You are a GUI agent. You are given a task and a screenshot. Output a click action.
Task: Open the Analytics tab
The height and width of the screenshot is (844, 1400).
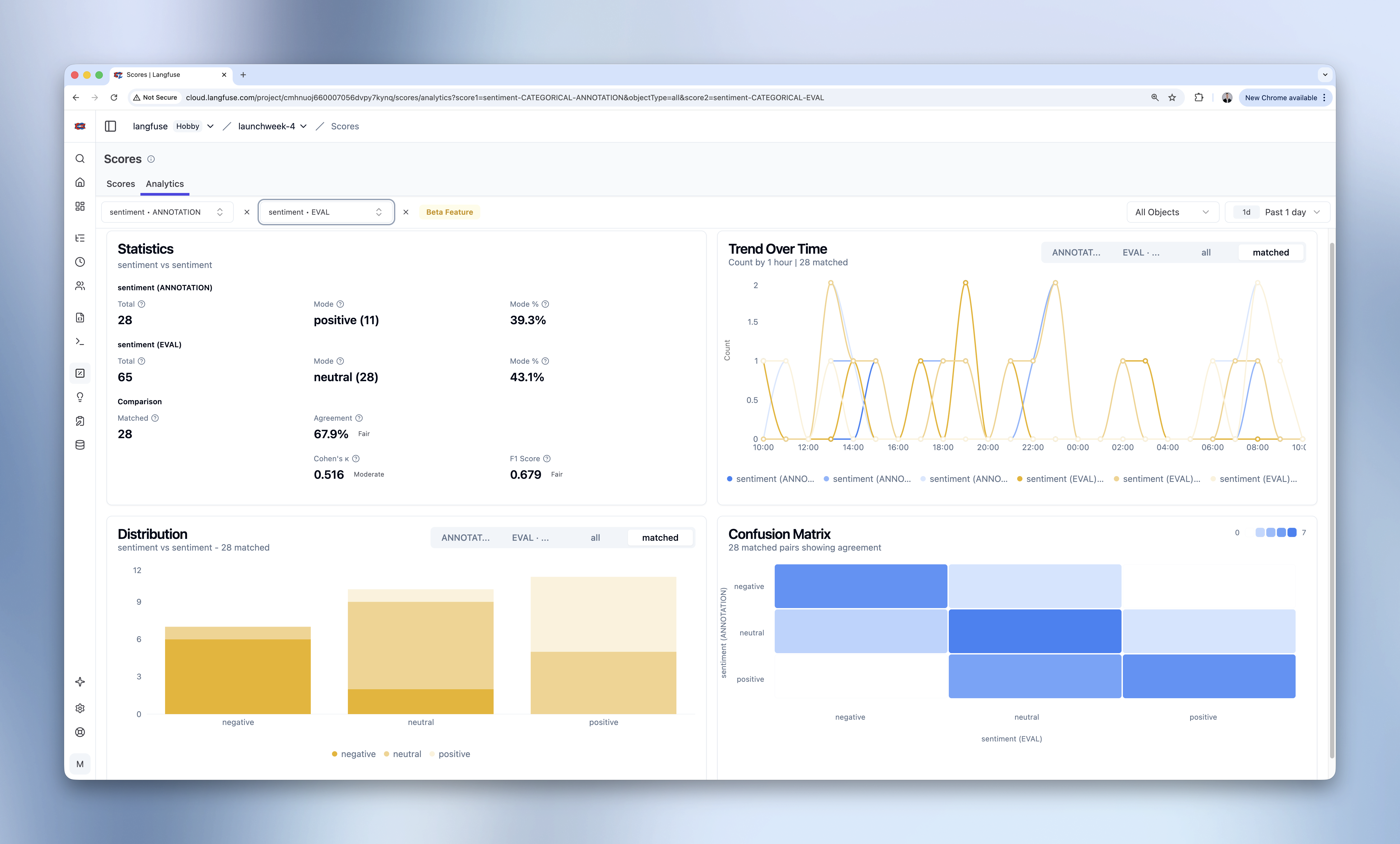tap(165, 184)
